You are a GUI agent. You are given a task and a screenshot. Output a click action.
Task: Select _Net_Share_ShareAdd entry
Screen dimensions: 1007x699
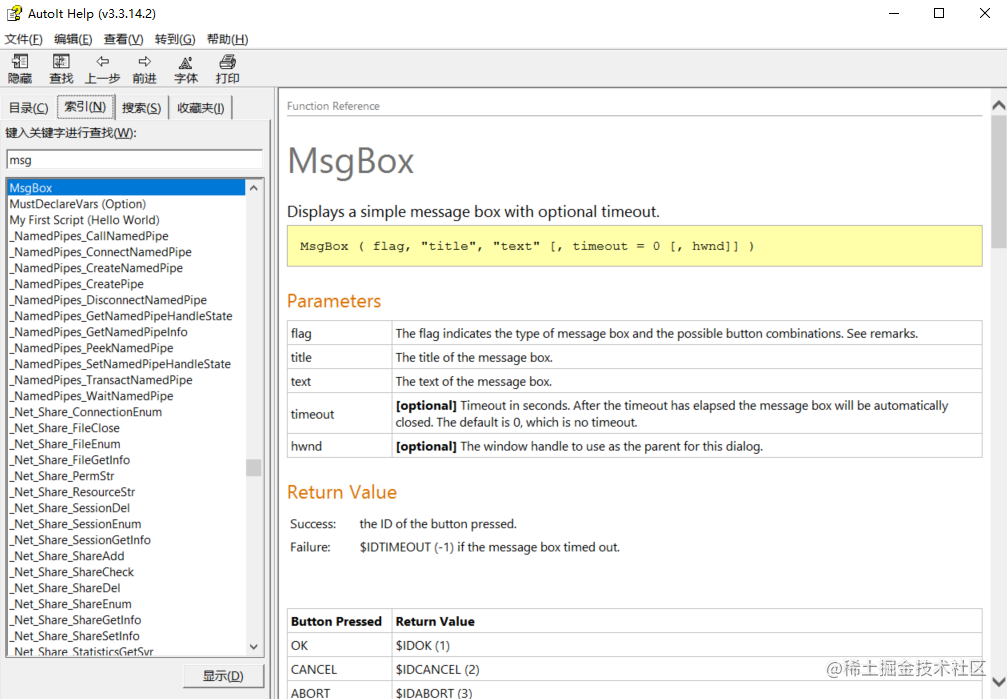click(67, 556)
